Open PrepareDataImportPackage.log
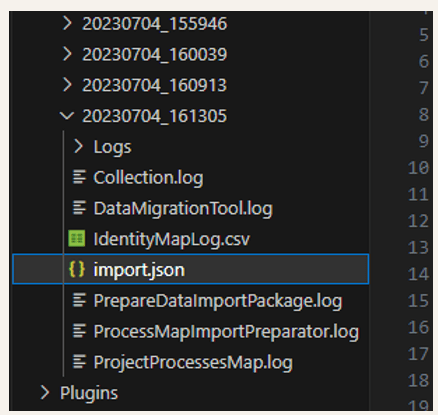 click(x=218, y=301)
